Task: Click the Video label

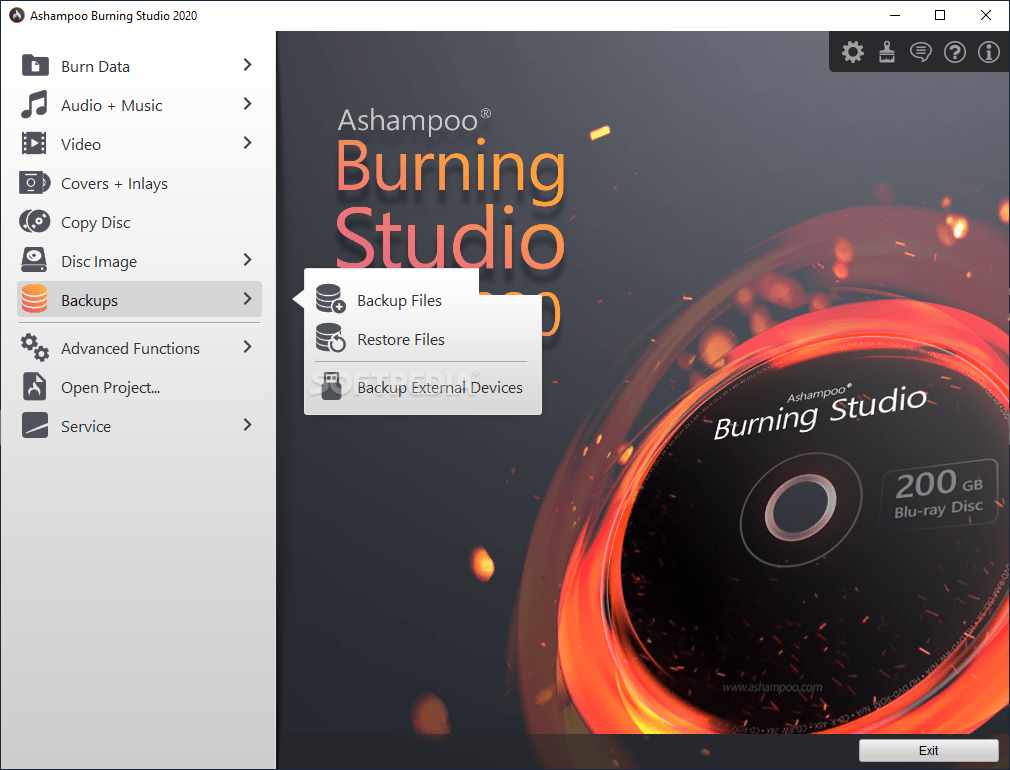Action: point(81,144)
